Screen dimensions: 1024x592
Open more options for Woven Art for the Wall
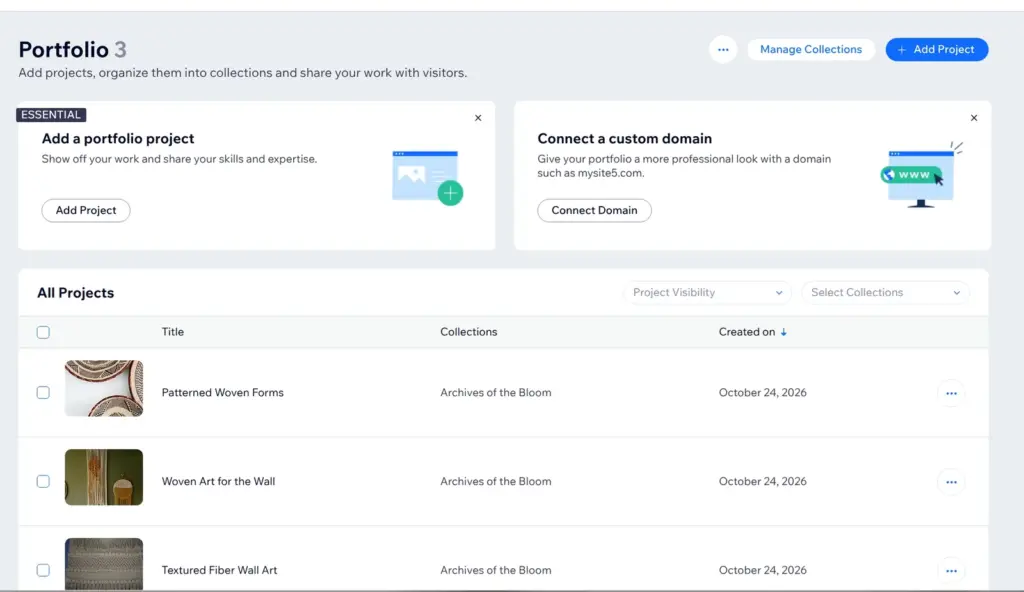click(x=951, y=482)
